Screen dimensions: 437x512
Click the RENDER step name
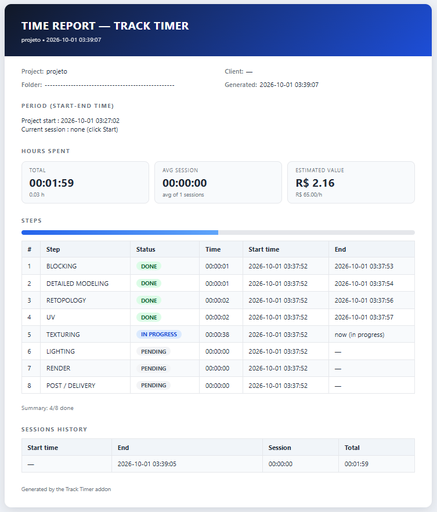[x=58, y=368]
